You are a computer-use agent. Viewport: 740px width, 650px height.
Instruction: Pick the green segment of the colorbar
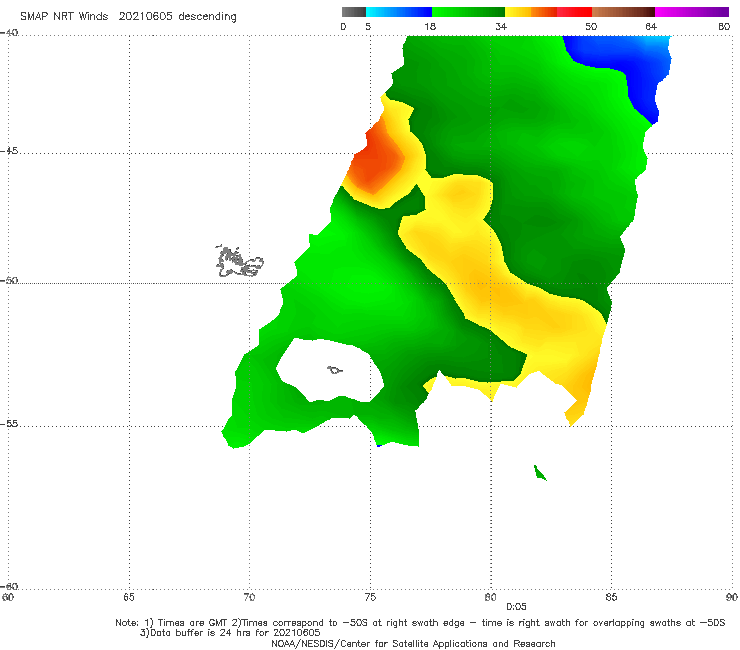tap(468, 12)
